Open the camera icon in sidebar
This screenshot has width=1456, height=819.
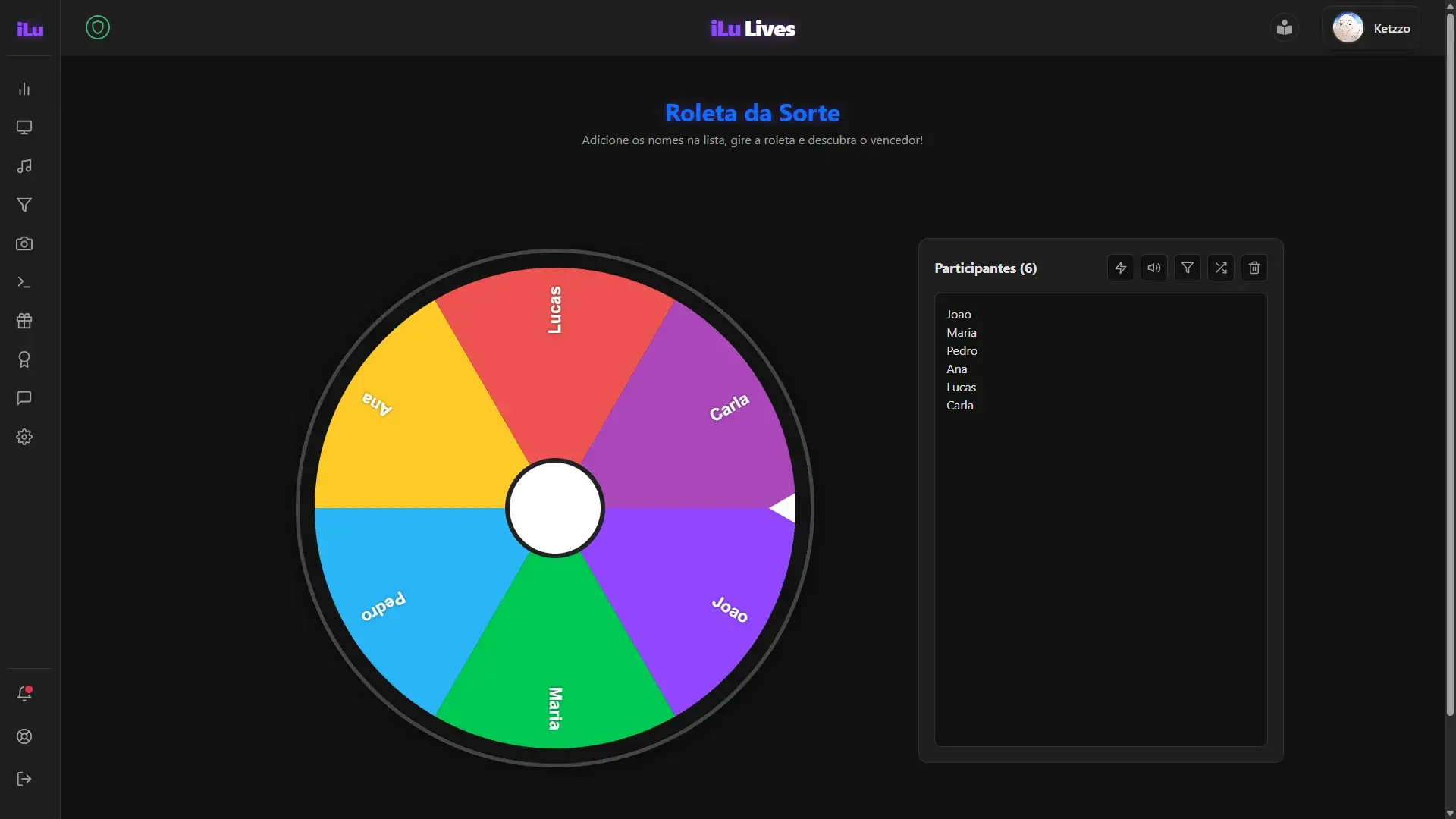(24, 243)
